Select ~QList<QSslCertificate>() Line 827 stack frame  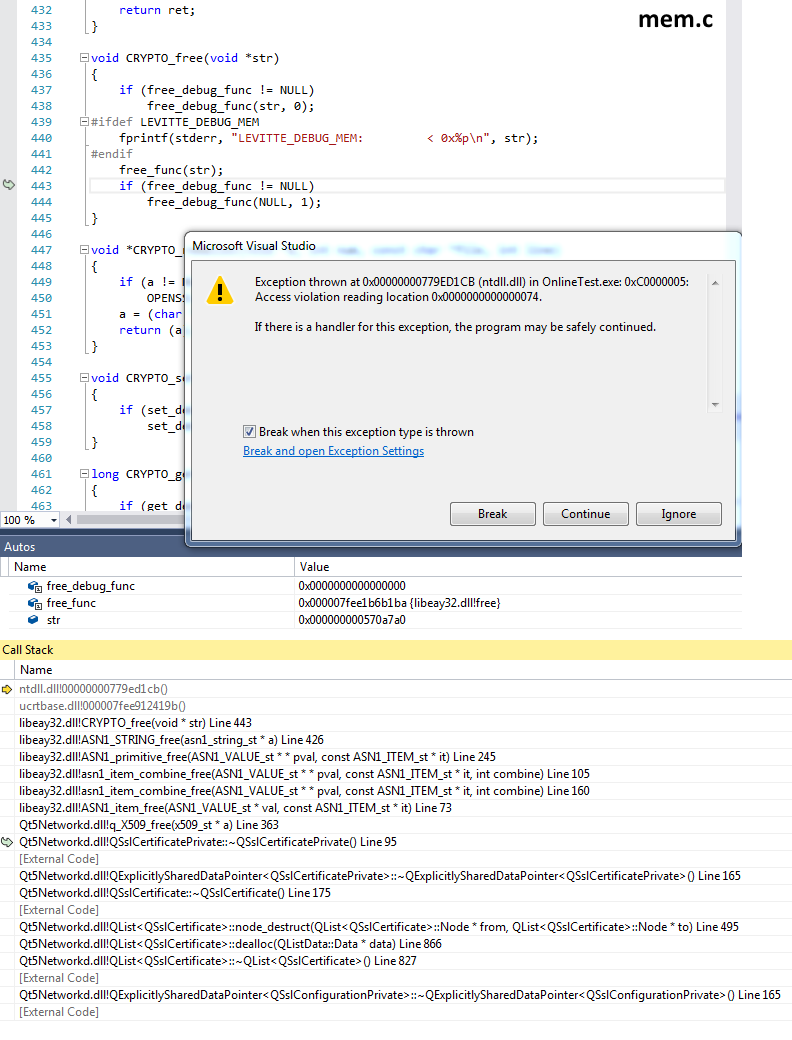point(218,961)
